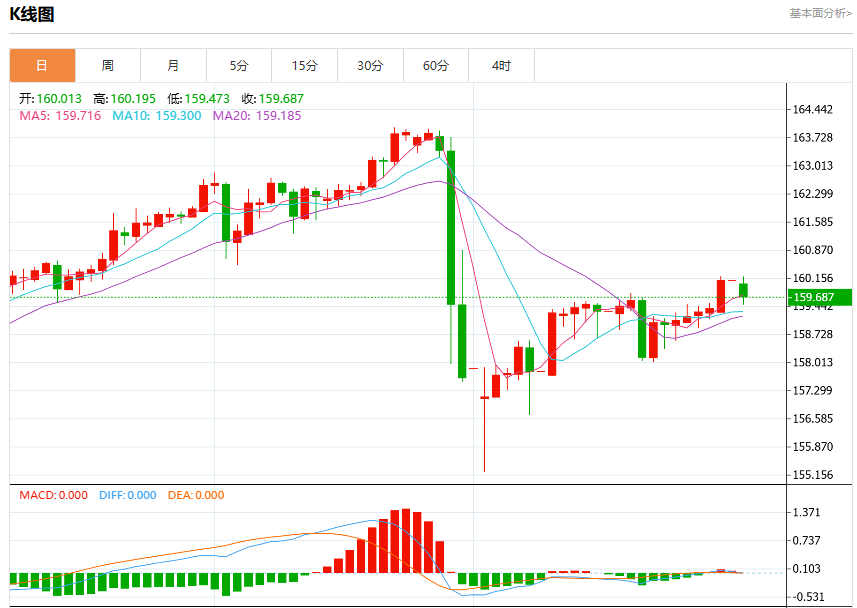Select the 日 daily chart tab

pyautogui.click(x=43, y=66)
